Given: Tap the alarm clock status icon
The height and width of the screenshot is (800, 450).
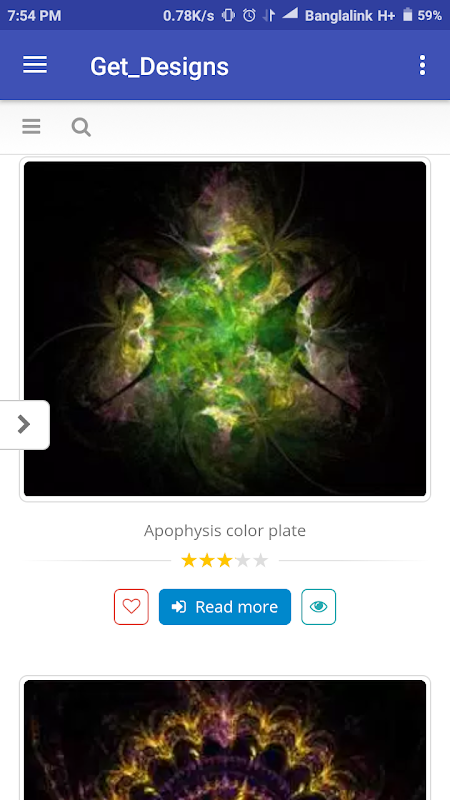Looking at the screenshot, I should (249, 15).
